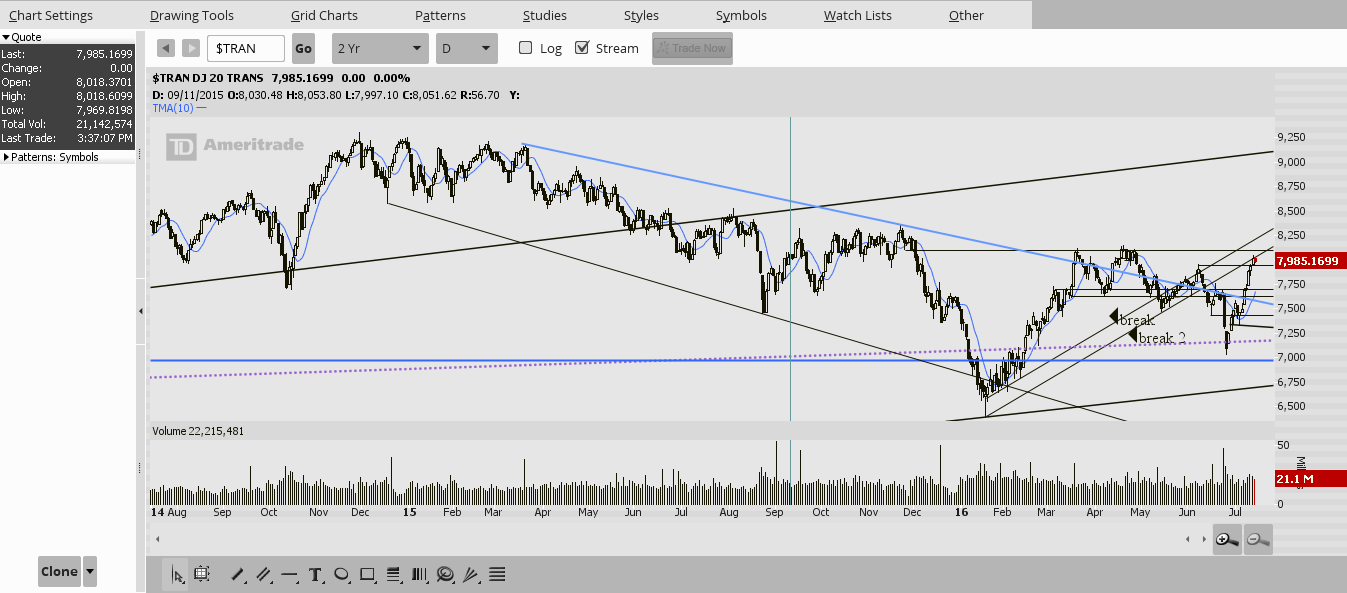Screen dimensions: 1347x593
Task: Open the D frequency dropdown
Action: [x=467, y=48]
